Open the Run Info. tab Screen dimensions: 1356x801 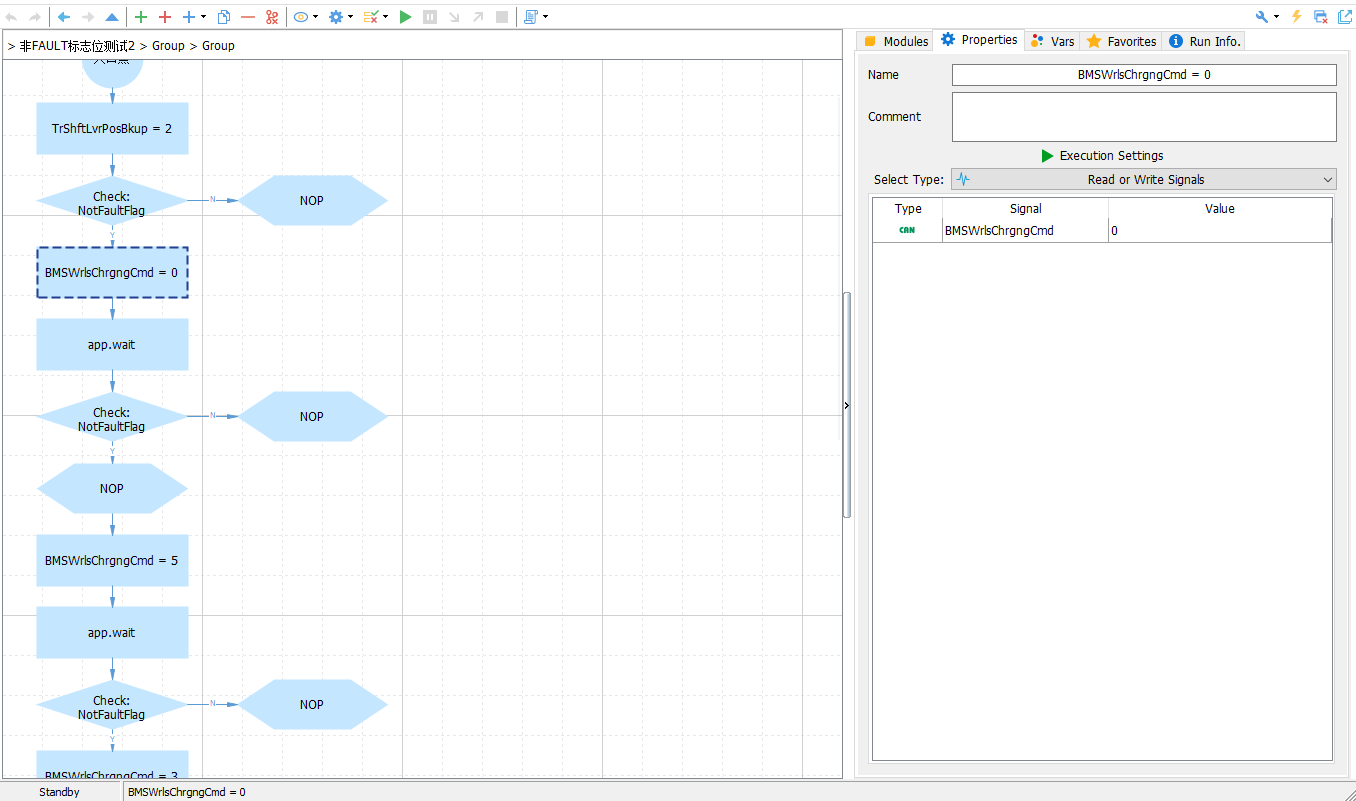click(x=1205, y=41)
